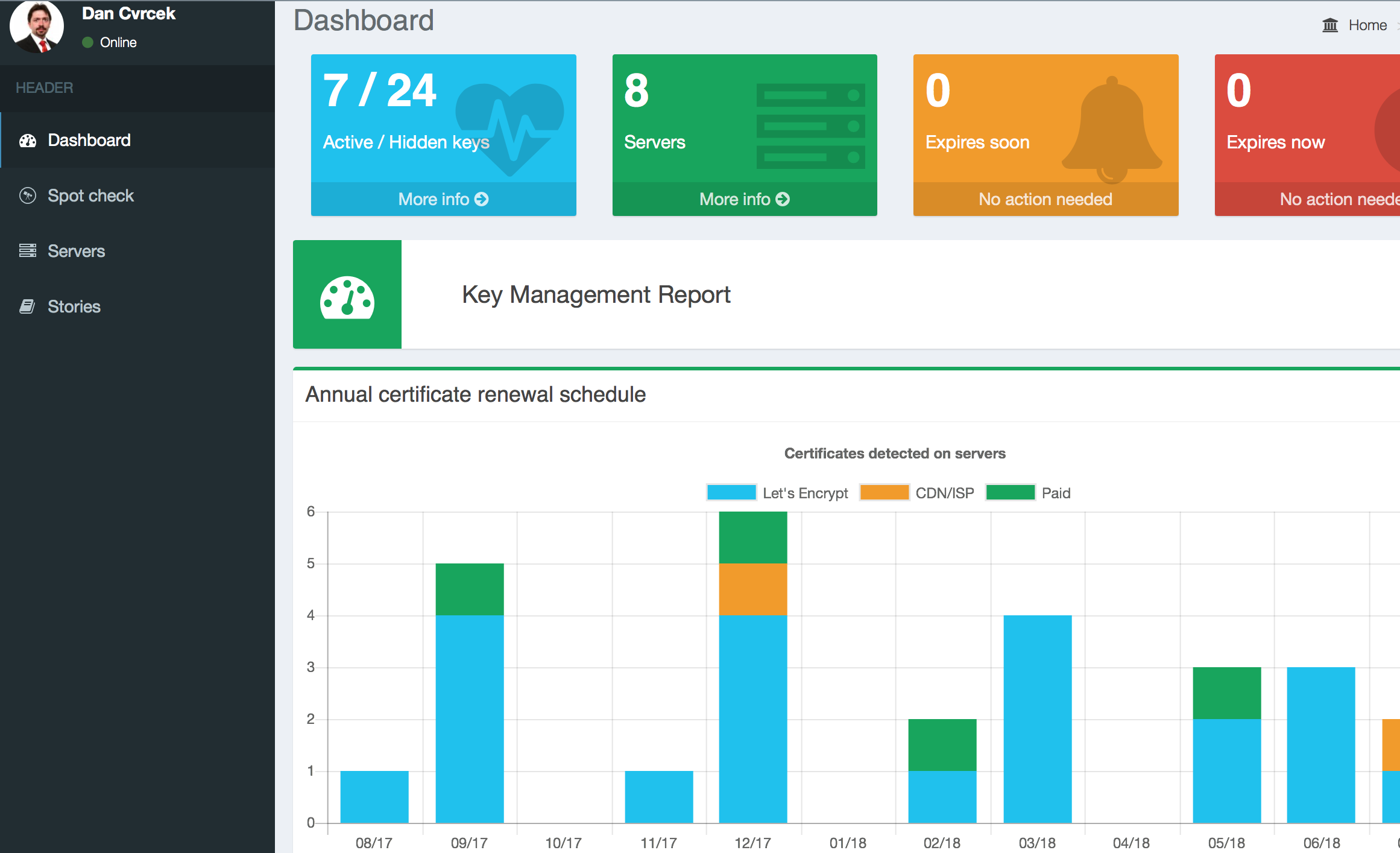The image size is (1400, 853).
Task: Click the Dashboard gauge icon in sidebar
Action: tap(28, 141)
